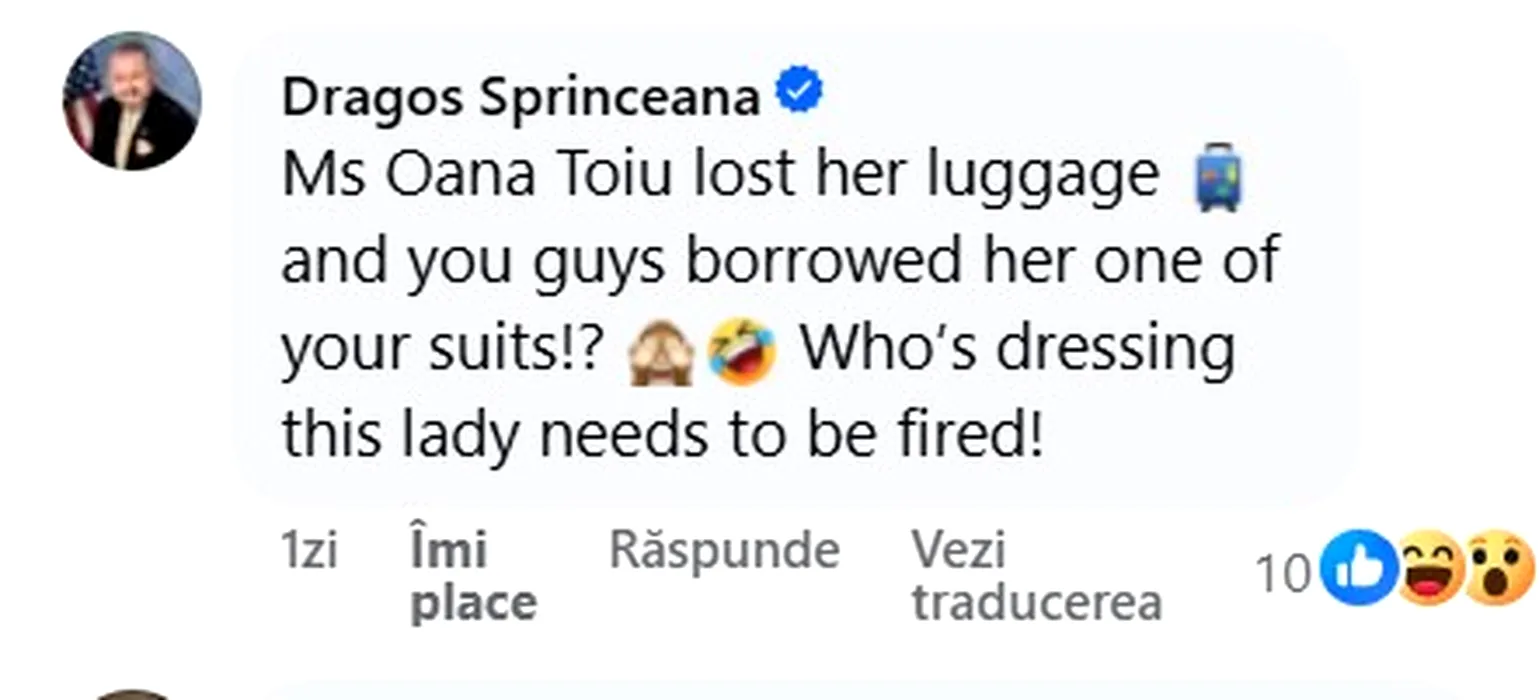This screenshot has height=700, width=1539.
Task: Click "Răspunde" to reply to the comment
Action: coord(724,550)
